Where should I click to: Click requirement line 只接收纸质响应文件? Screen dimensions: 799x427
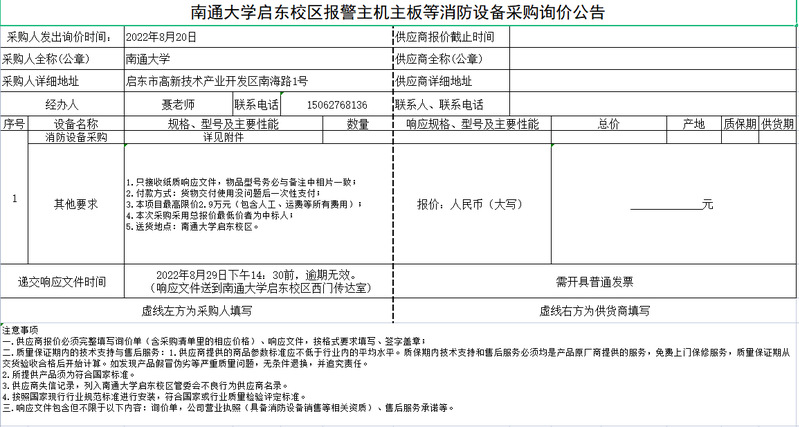[241, 182]
